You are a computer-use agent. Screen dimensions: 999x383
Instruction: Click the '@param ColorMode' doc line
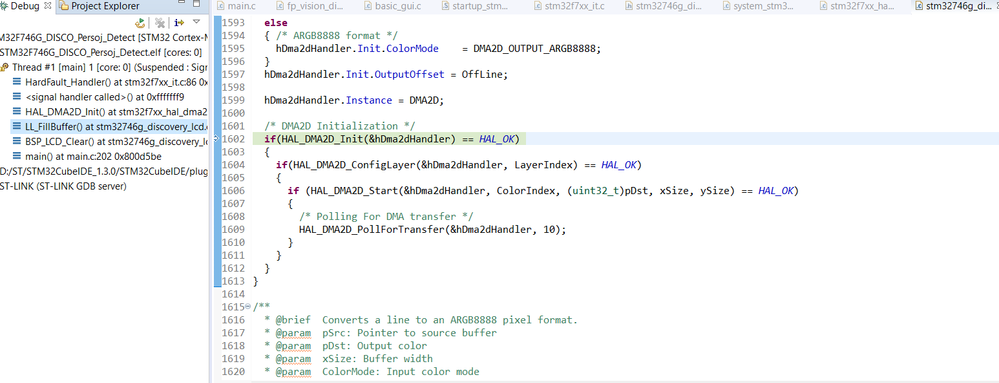tap(371, 372)
